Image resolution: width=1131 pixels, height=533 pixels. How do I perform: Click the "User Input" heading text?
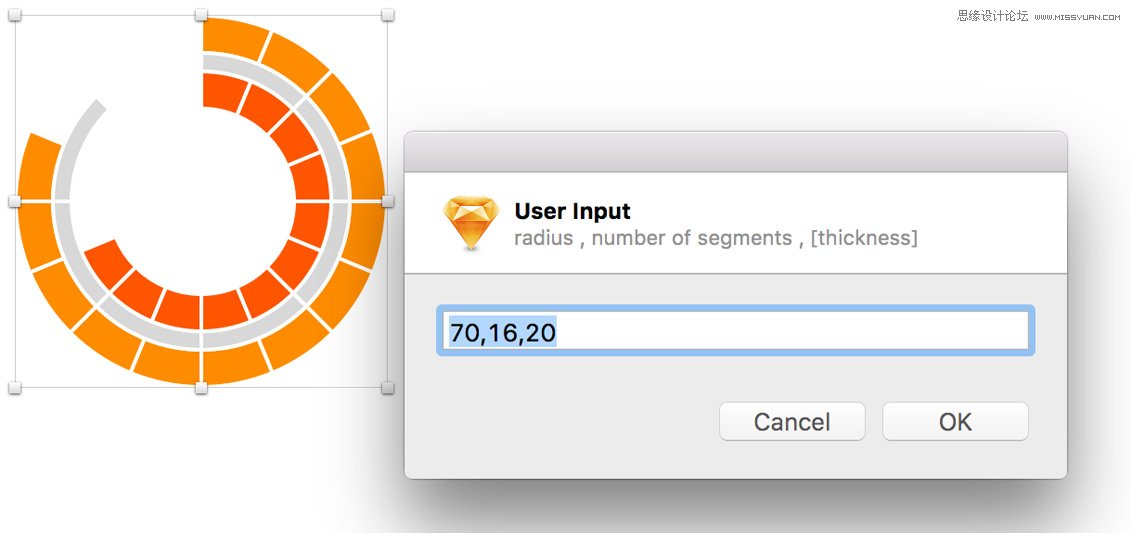click(572, 211)
